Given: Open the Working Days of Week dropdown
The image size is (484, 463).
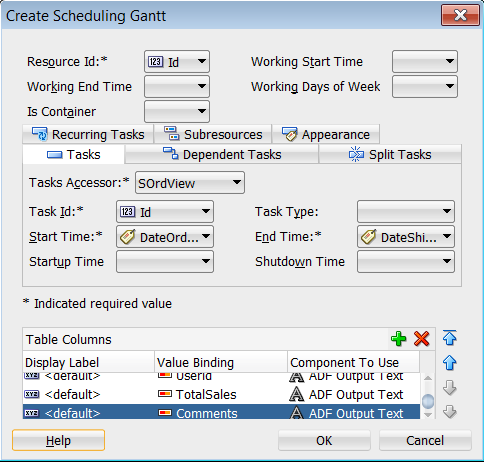Looking at the screenshot, I should 425,86.
